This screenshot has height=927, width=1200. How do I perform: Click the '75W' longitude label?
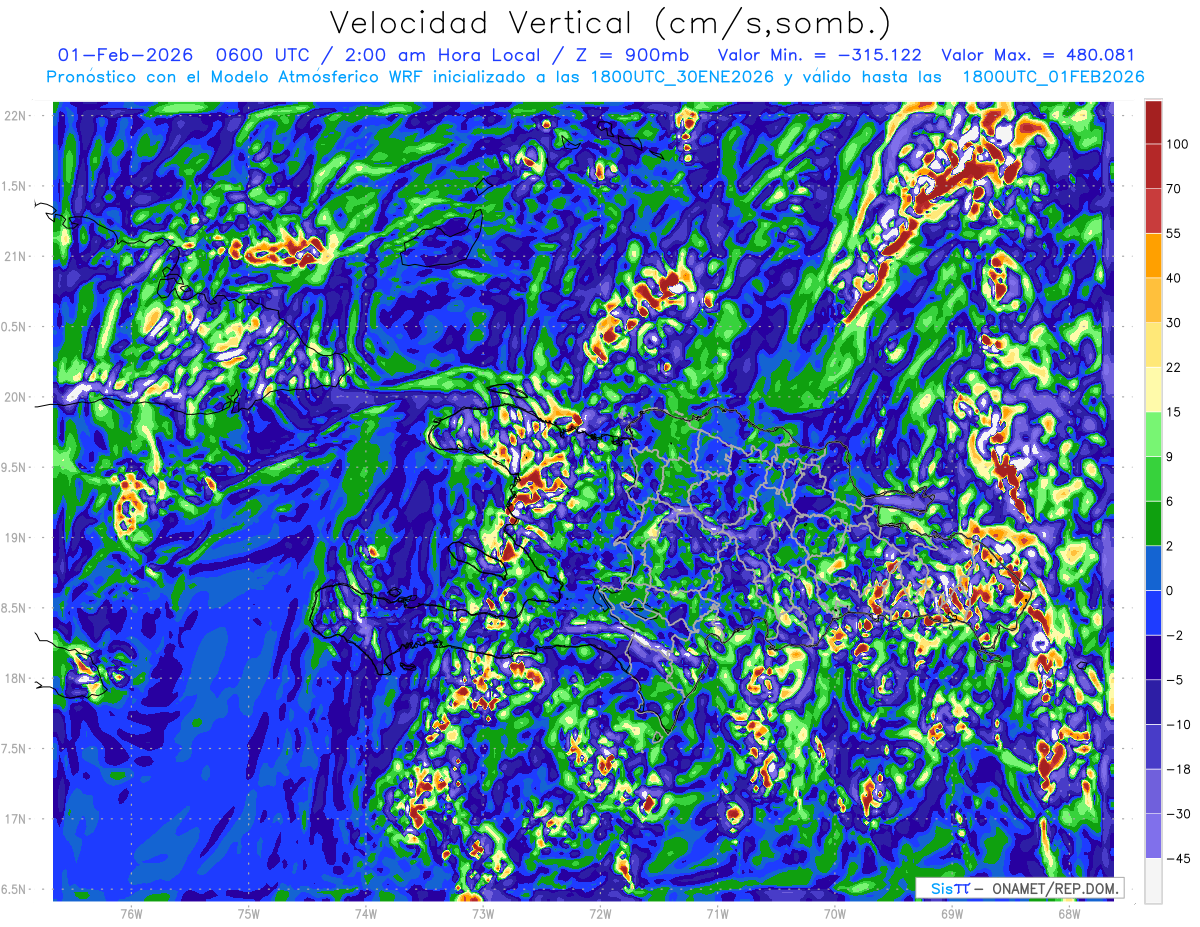pyautogui.click(x=249, y=913)
